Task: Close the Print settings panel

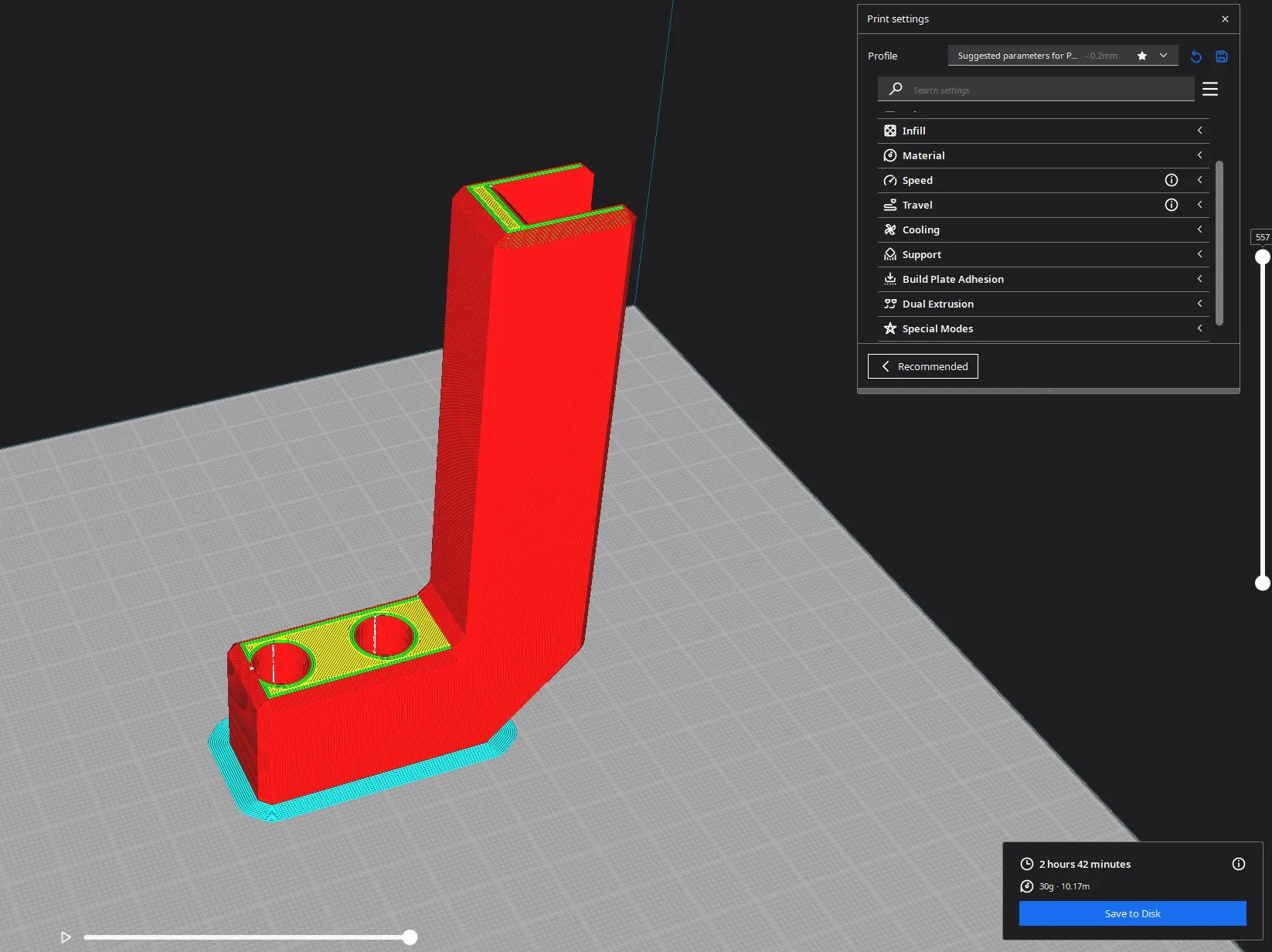Action: click(1225, 19)
